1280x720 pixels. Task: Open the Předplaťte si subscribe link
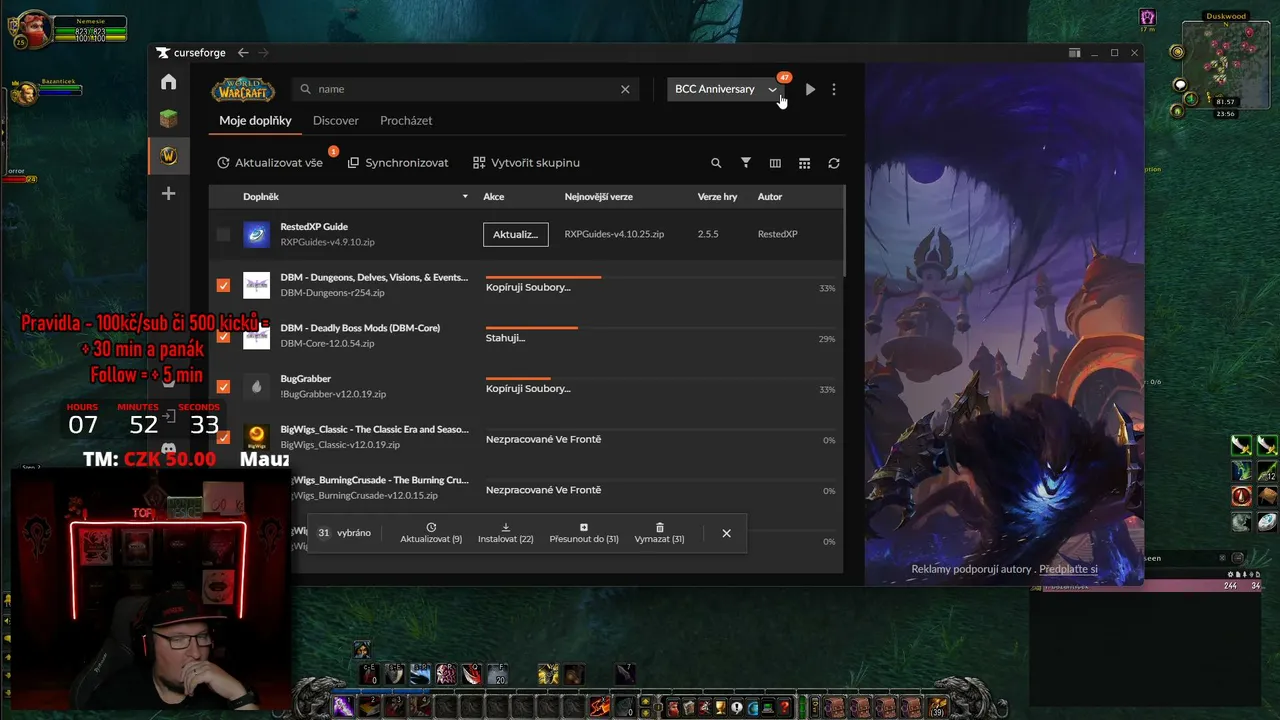click(1068, 569)
